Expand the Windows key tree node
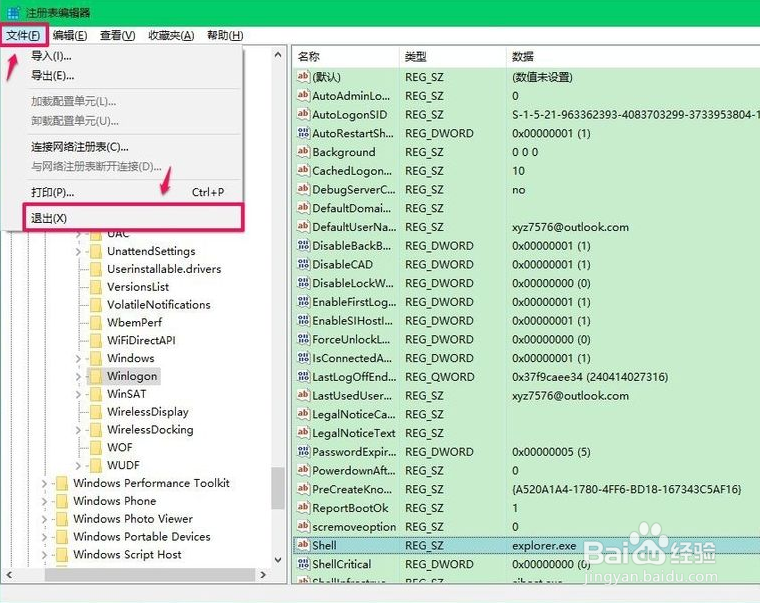Screen dimensions: 760x603 pos(78,358)
